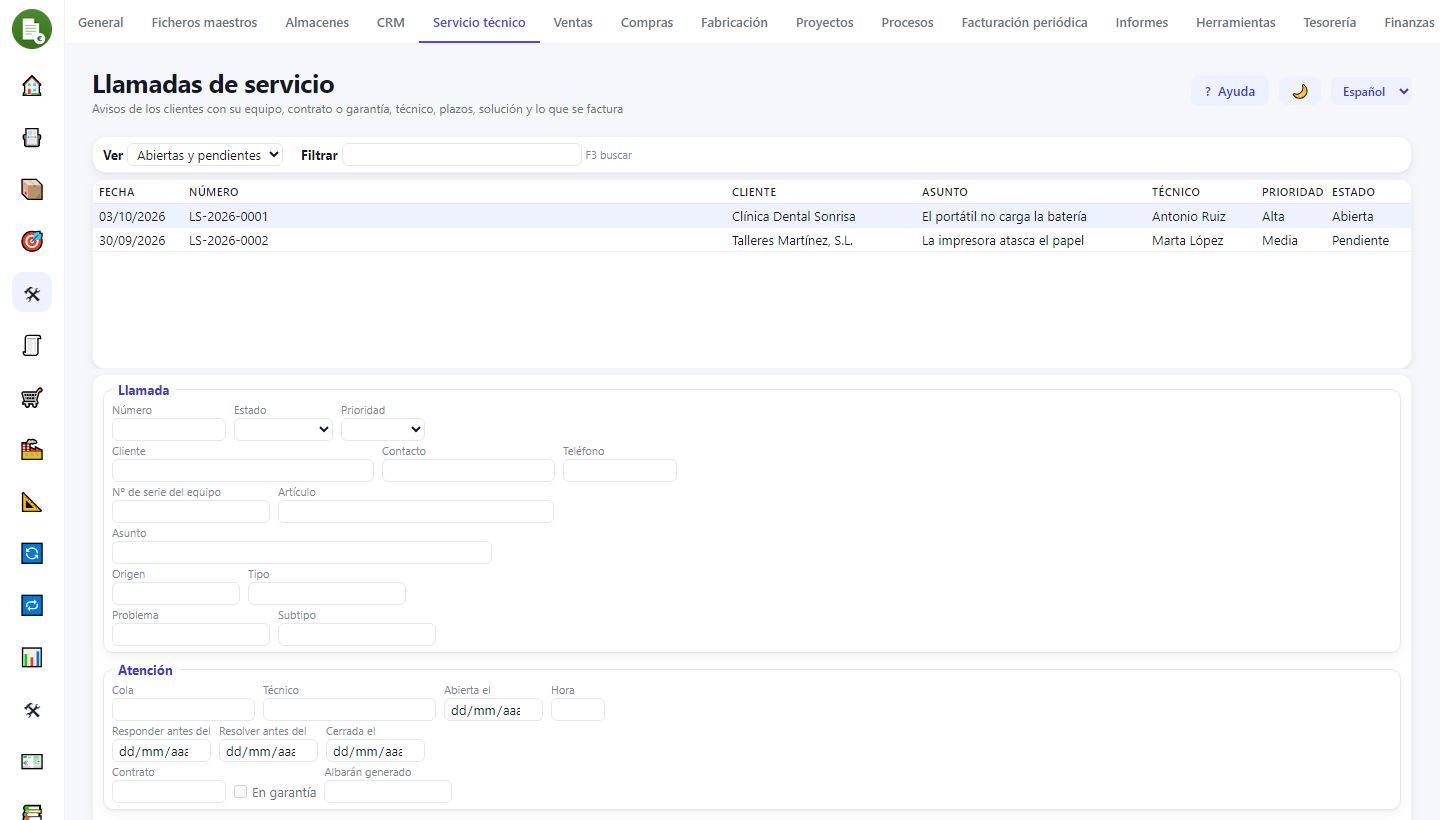
Task: Click the Técnico column header
Action: point(1176,192)
